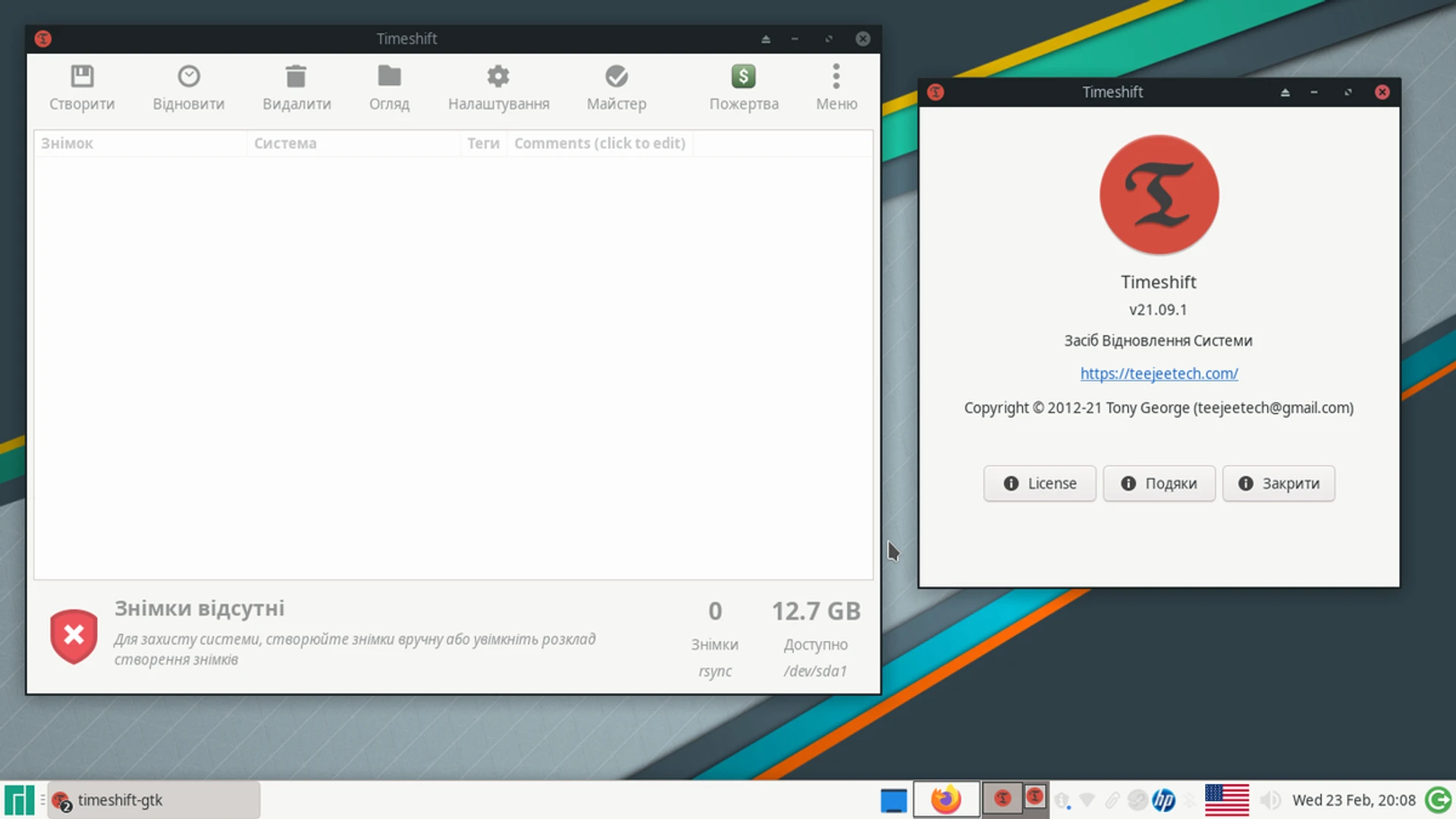1456x819 pixels.
Task: Click the shield security tray icon
Action: [1063, 801]
